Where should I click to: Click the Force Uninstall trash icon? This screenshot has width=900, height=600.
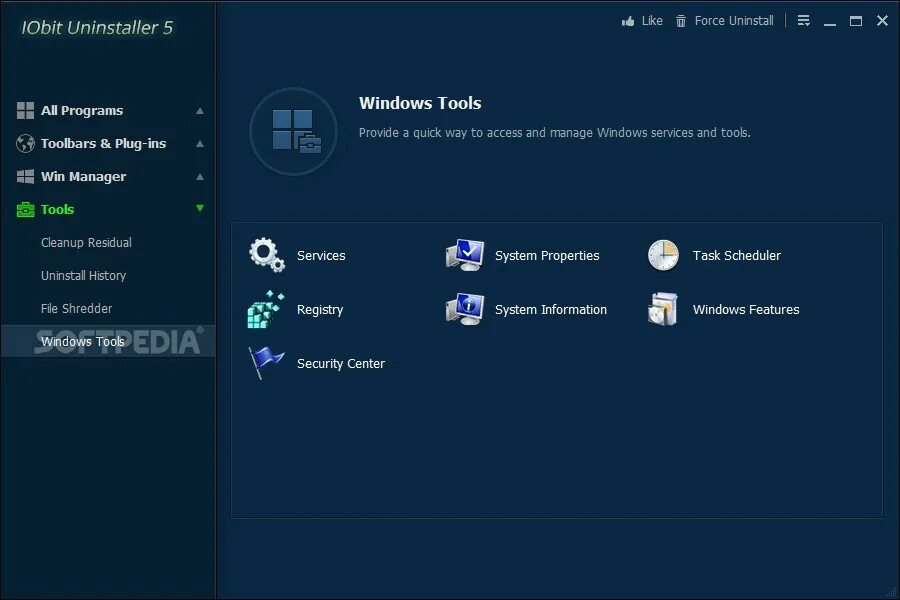coord(681,21)
